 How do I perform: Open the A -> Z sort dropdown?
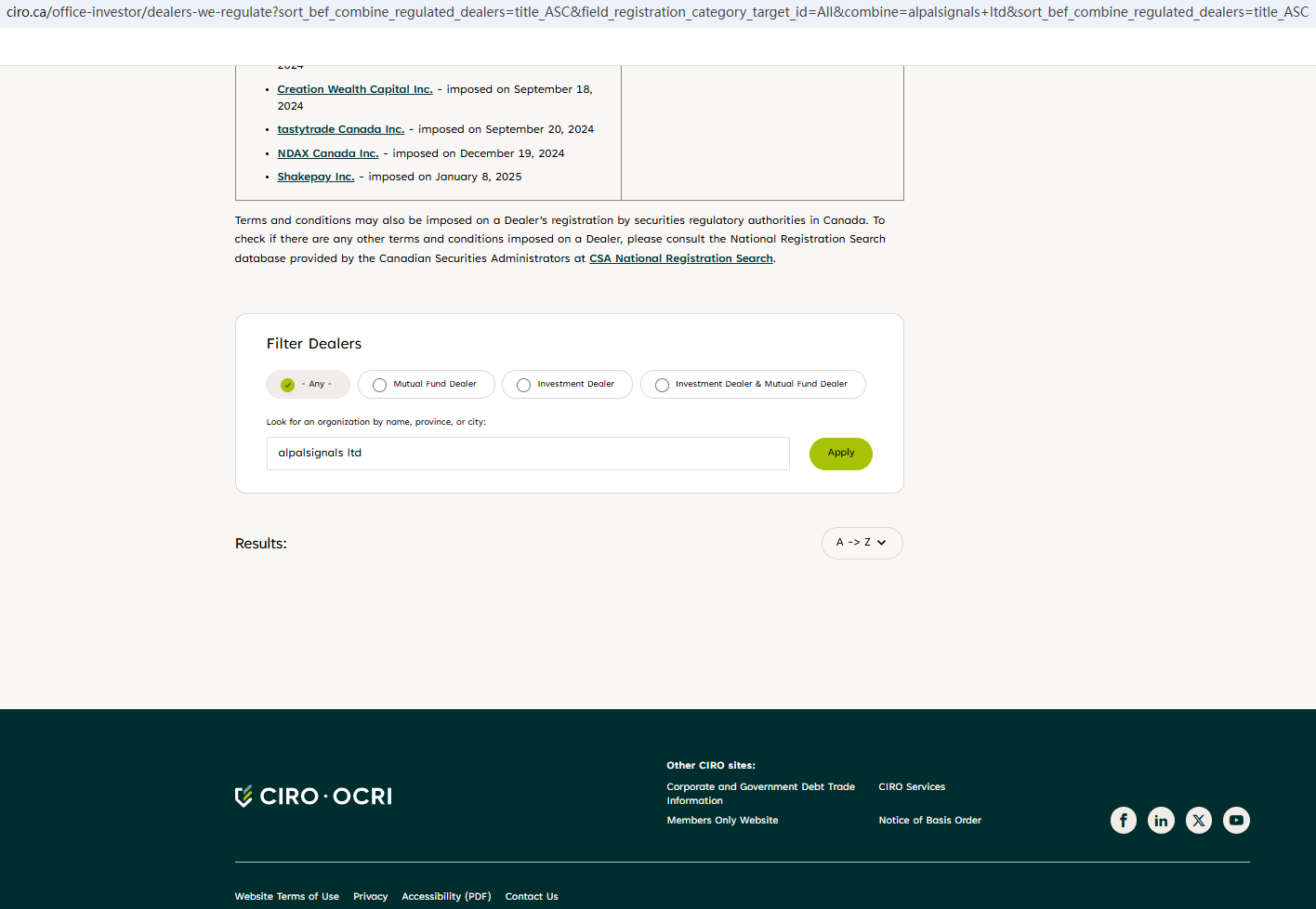coord(862,543)
